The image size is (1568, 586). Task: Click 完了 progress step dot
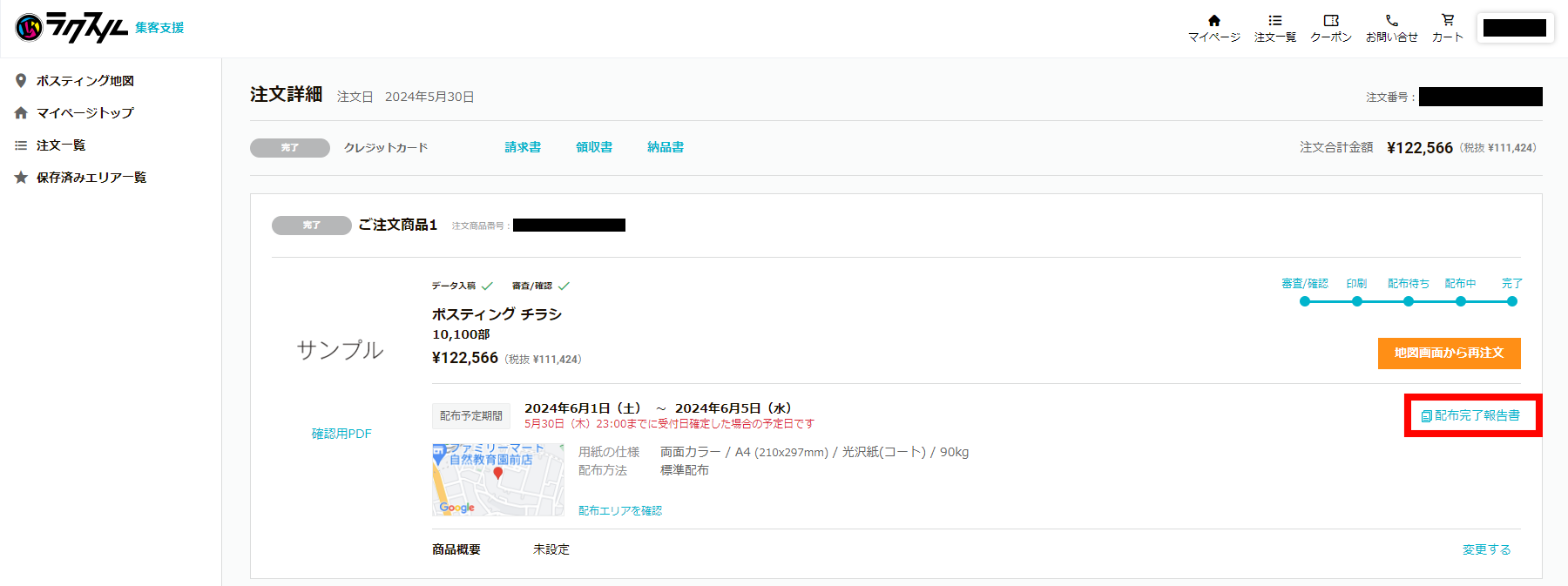pos(1512,301)
